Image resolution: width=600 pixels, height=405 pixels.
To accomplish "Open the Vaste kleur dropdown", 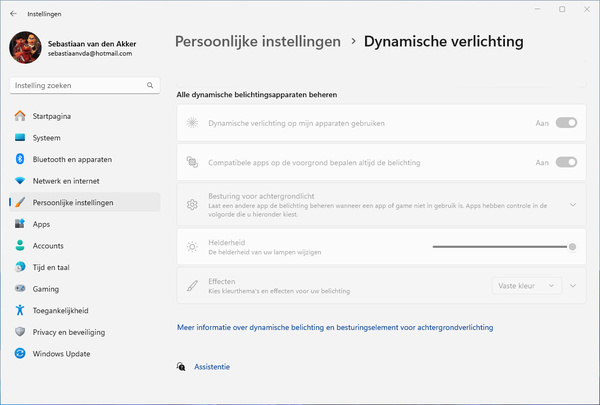I will click(x=527, y=286).
